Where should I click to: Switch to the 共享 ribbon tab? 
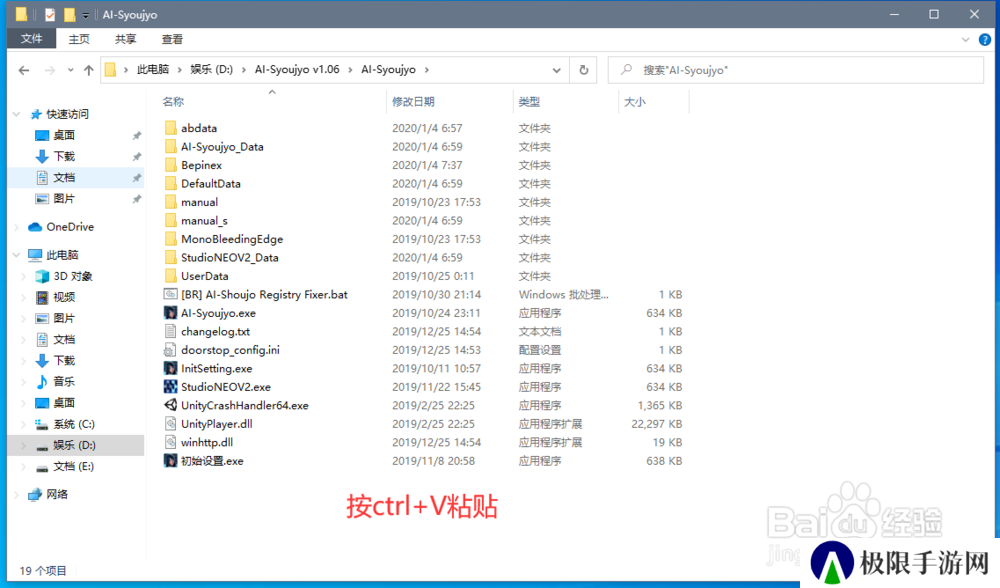[x=126, y=40]
